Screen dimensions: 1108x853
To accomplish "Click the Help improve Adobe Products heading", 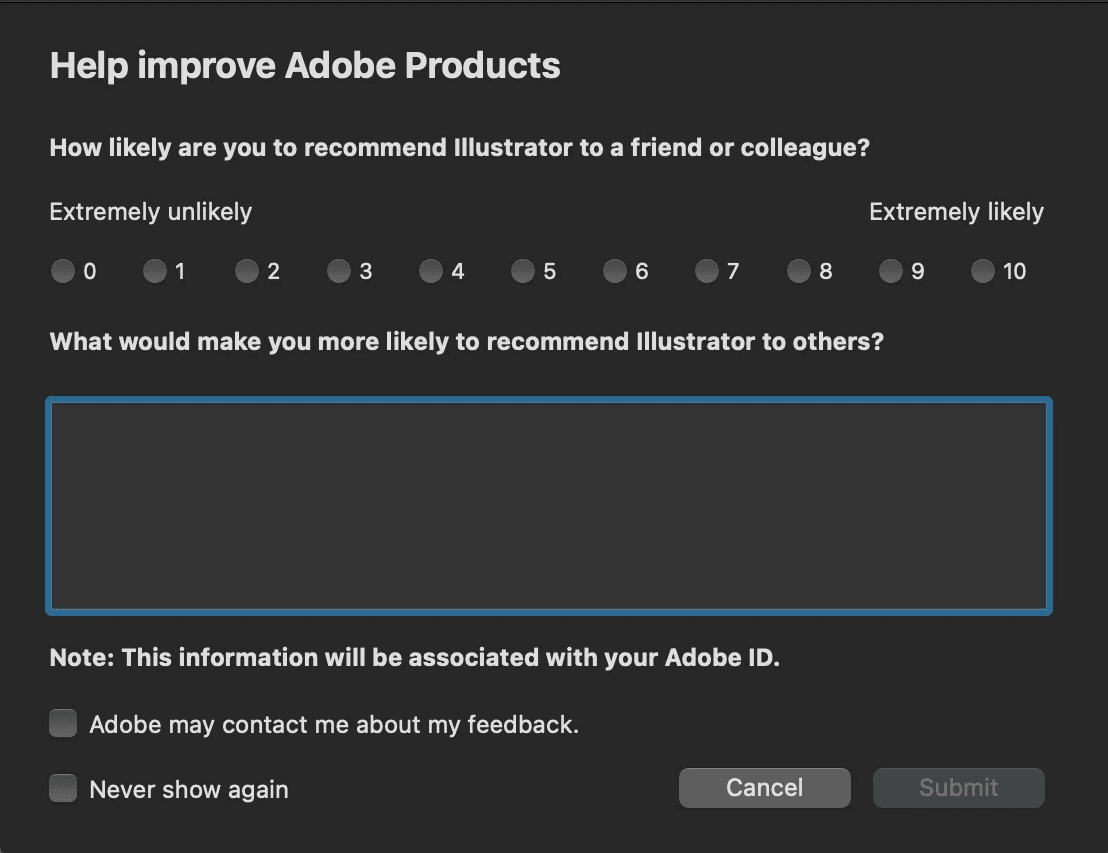I will (x=305, y=66).
